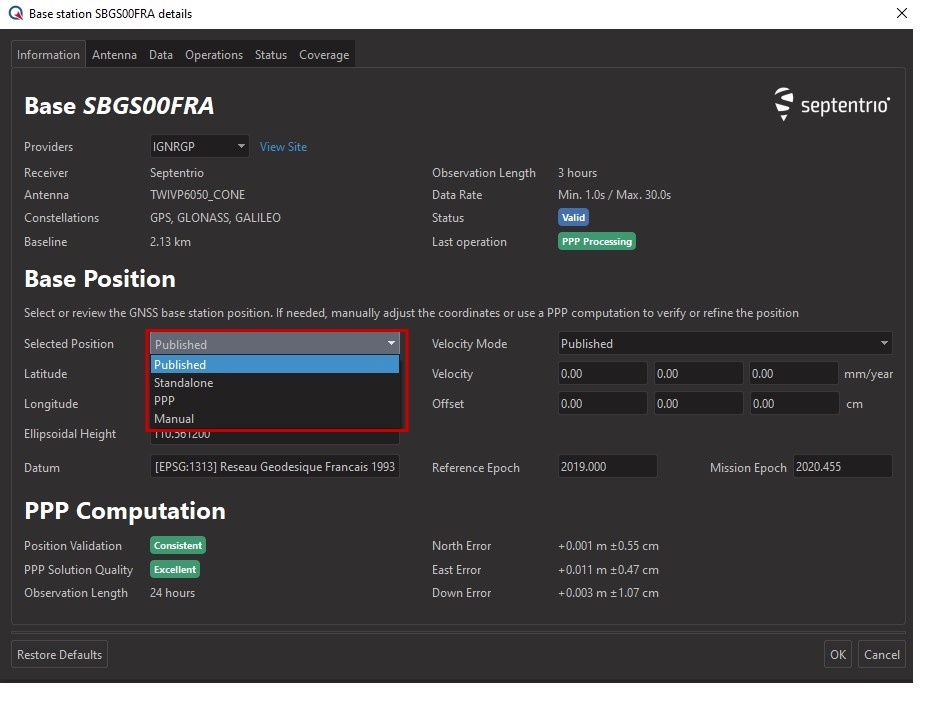Choose PPP in the position list
Image resolution: width=933 pixels, height=703 pixels.
click(165, 401)
